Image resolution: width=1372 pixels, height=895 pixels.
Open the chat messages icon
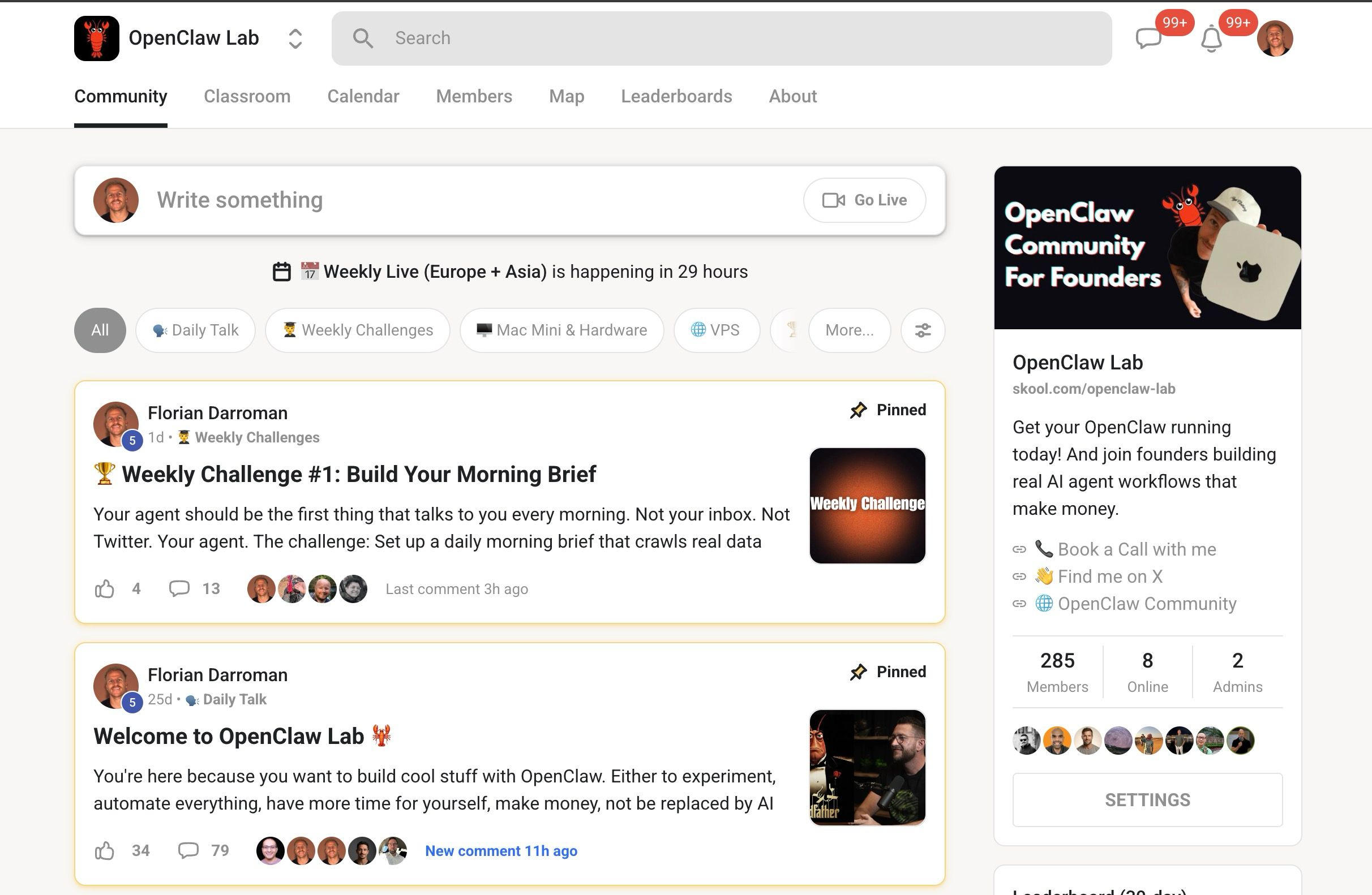[x=1148, y=38]
